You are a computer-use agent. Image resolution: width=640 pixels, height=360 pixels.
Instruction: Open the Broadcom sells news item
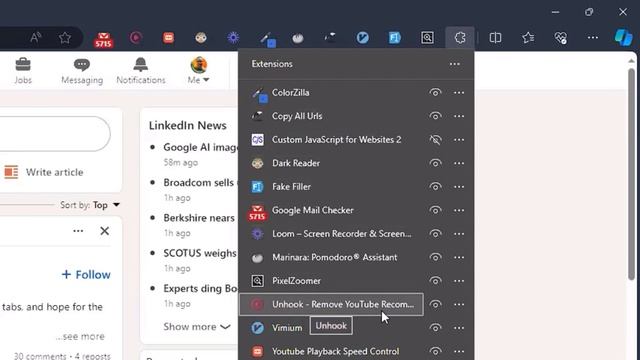point(199,182)
